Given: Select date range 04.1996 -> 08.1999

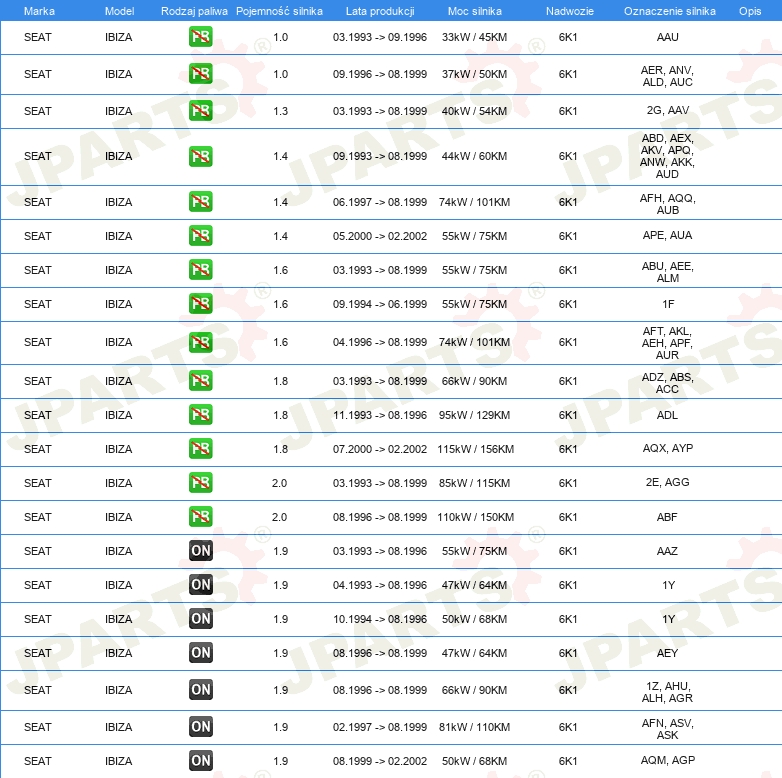Looking at the screenshot, I should 380,342.
